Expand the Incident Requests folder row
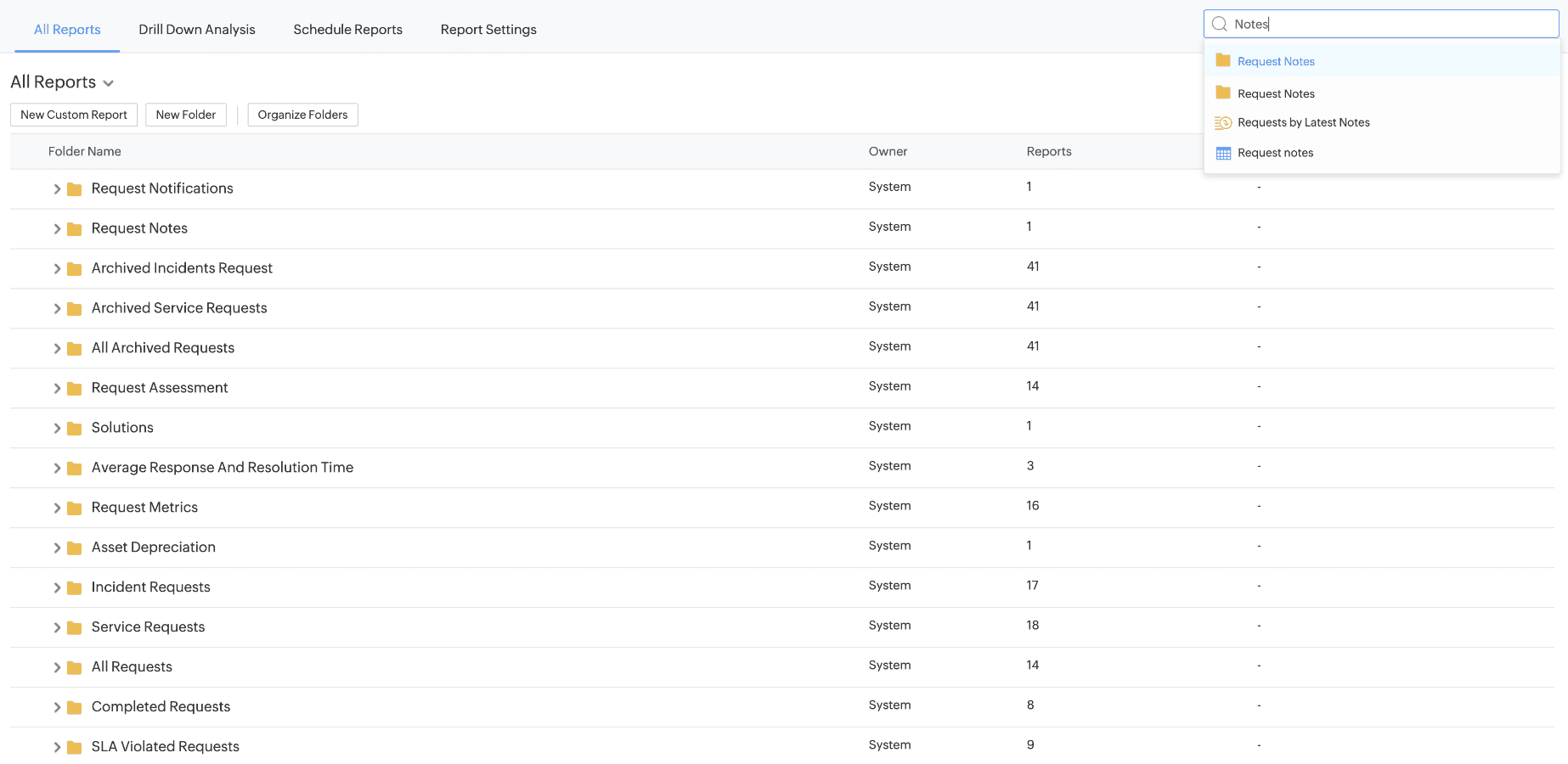 pos(57,588)
